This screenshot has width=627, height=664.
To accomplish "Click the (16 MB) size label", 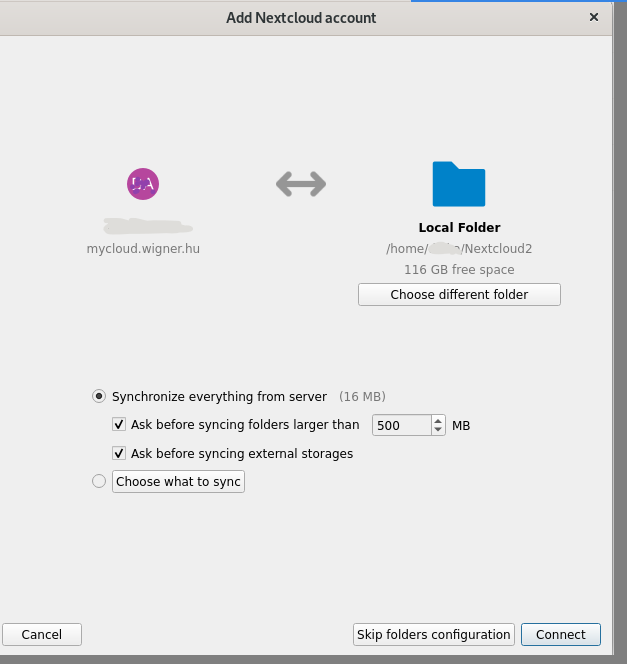I will (362, 396).
